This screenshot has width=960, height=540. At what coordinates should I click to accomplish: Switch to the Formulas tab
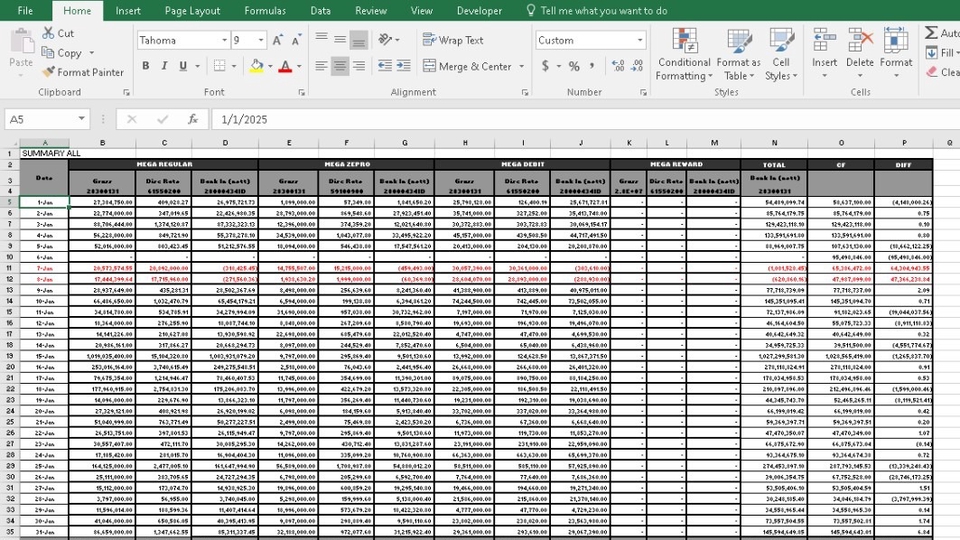265,10
